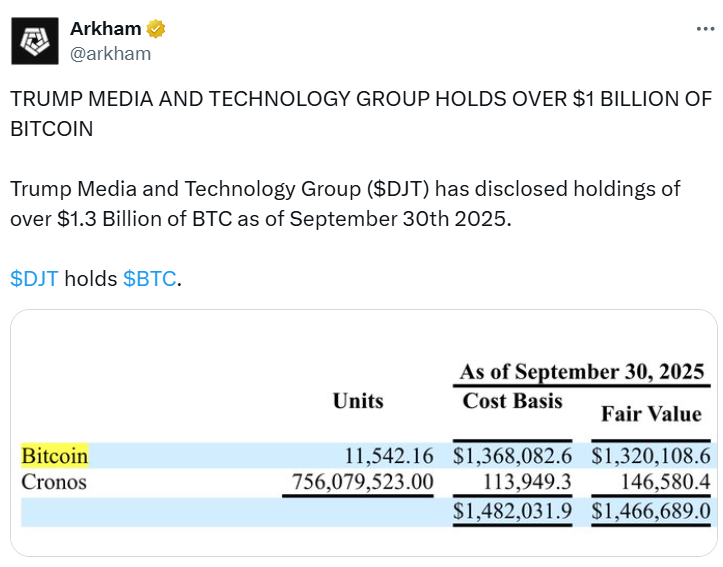The height and width of the screenshot is (567, 723).
Task: Open the three-dot more options menu
Action: pos(703,30)
